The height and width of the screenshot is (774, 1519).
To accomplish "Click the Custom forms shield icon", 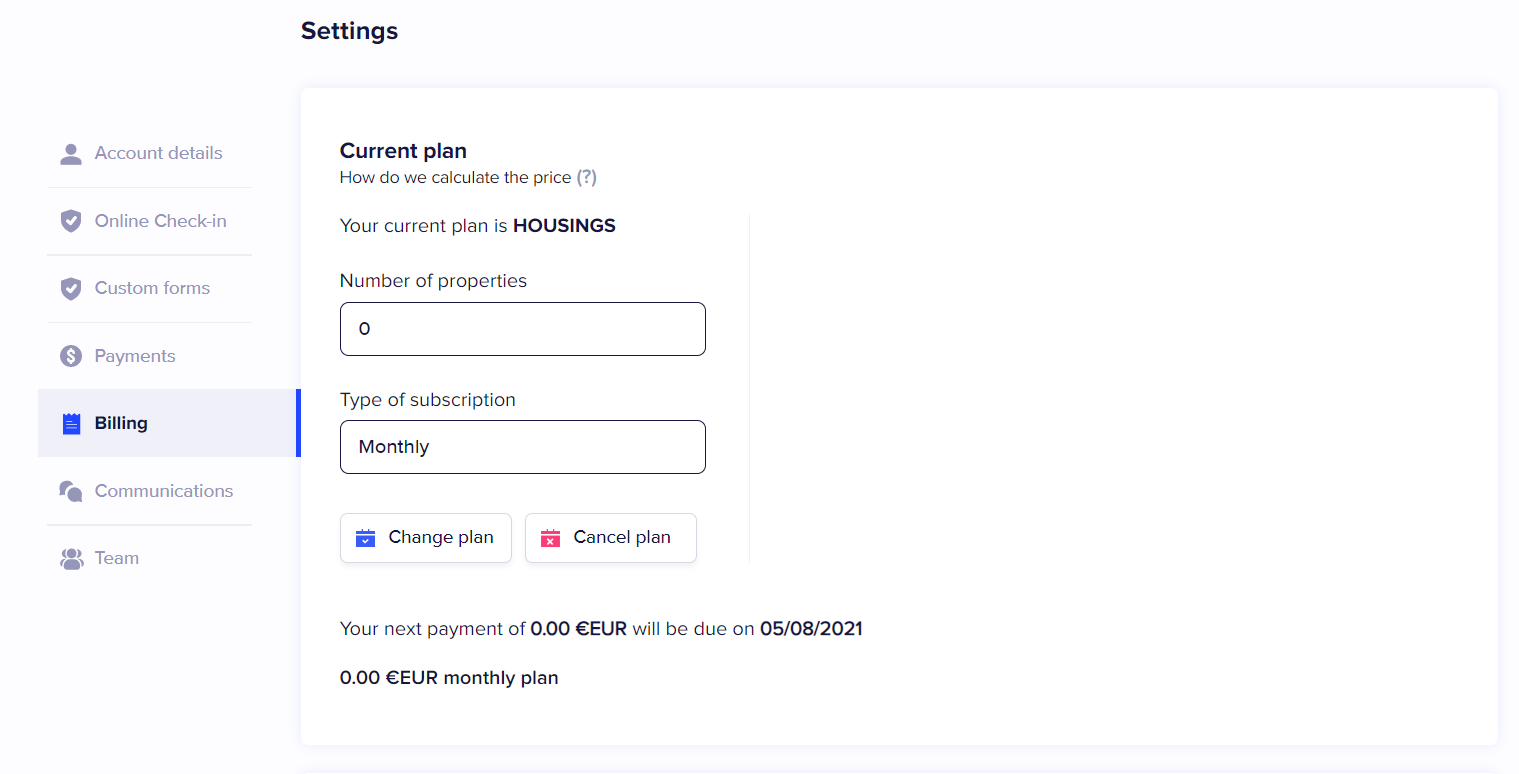I will 71,289.
